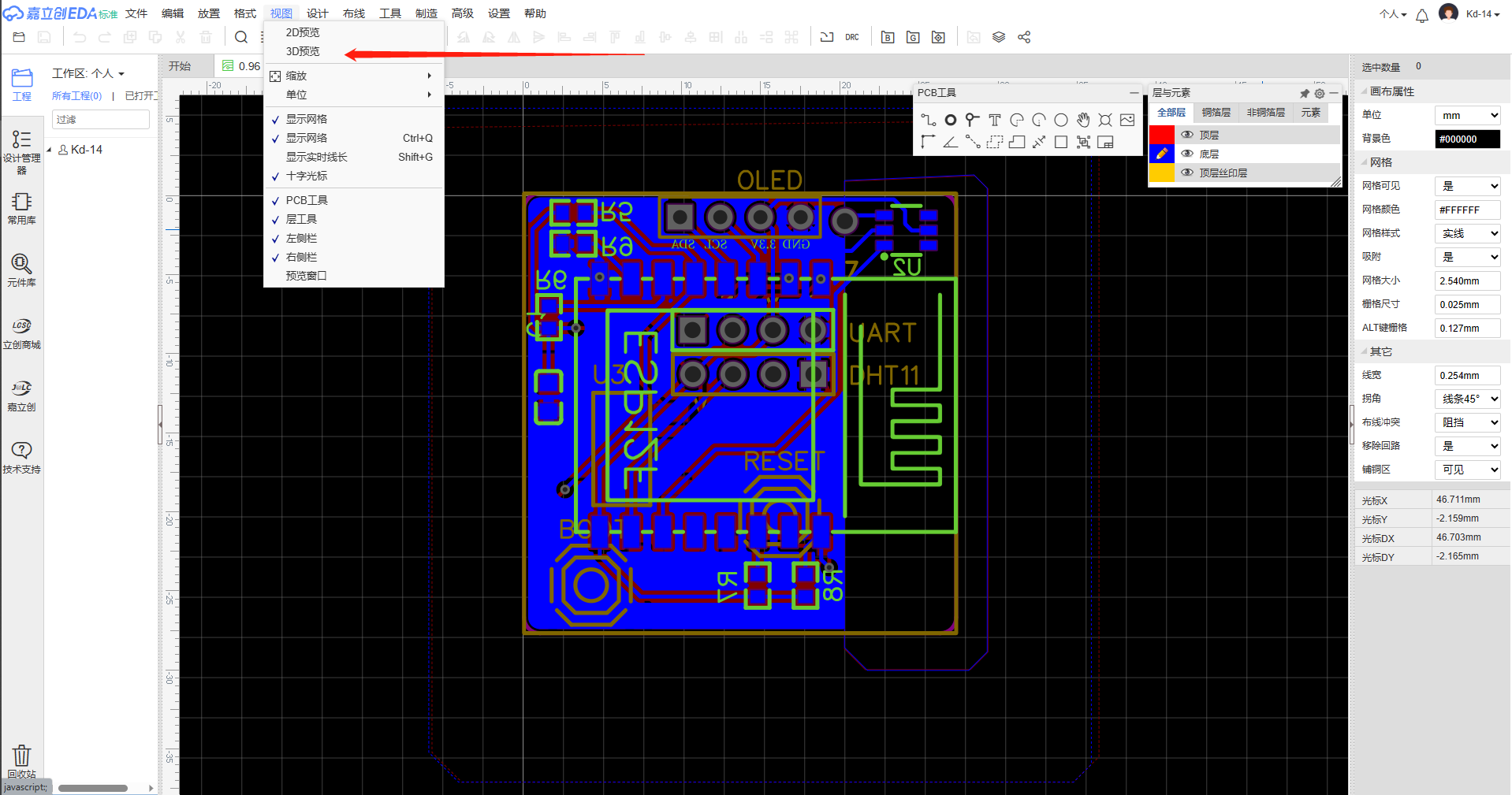
Task: Pick the hand drag tool in PCB tools
Action: (1083, 120)
